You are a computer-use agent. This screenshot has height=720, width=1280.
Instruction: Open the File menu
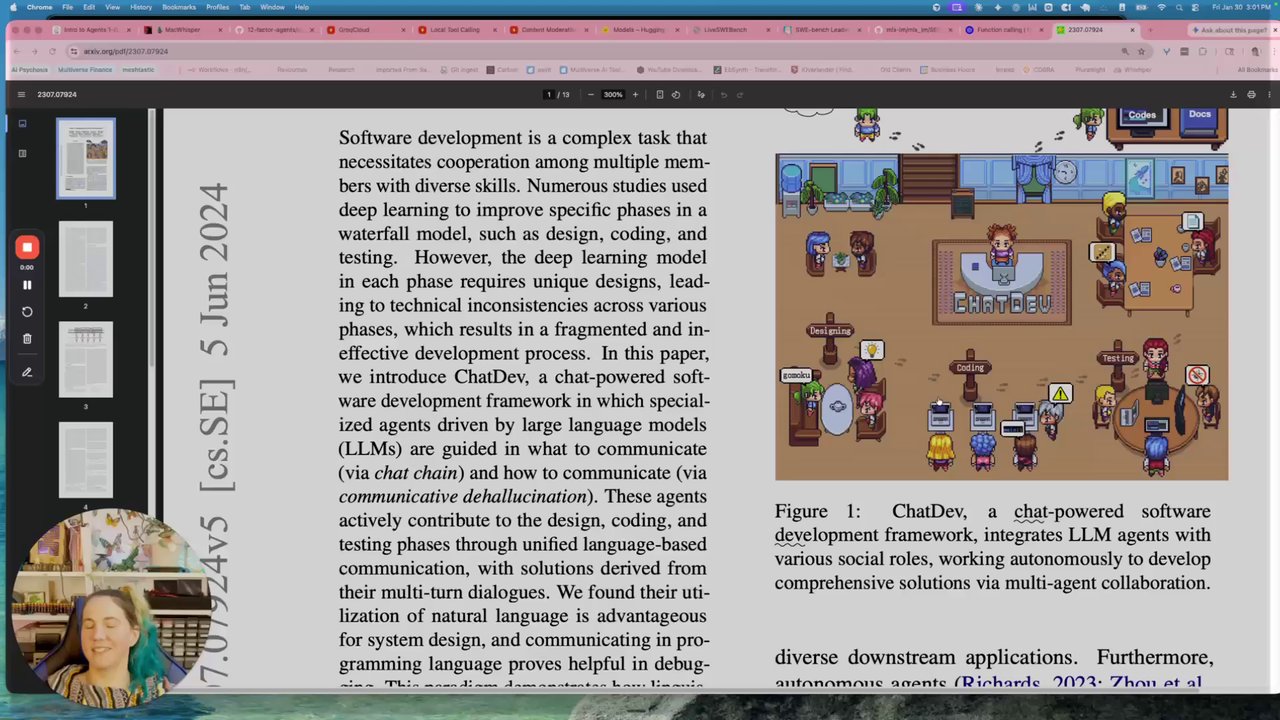70,7
